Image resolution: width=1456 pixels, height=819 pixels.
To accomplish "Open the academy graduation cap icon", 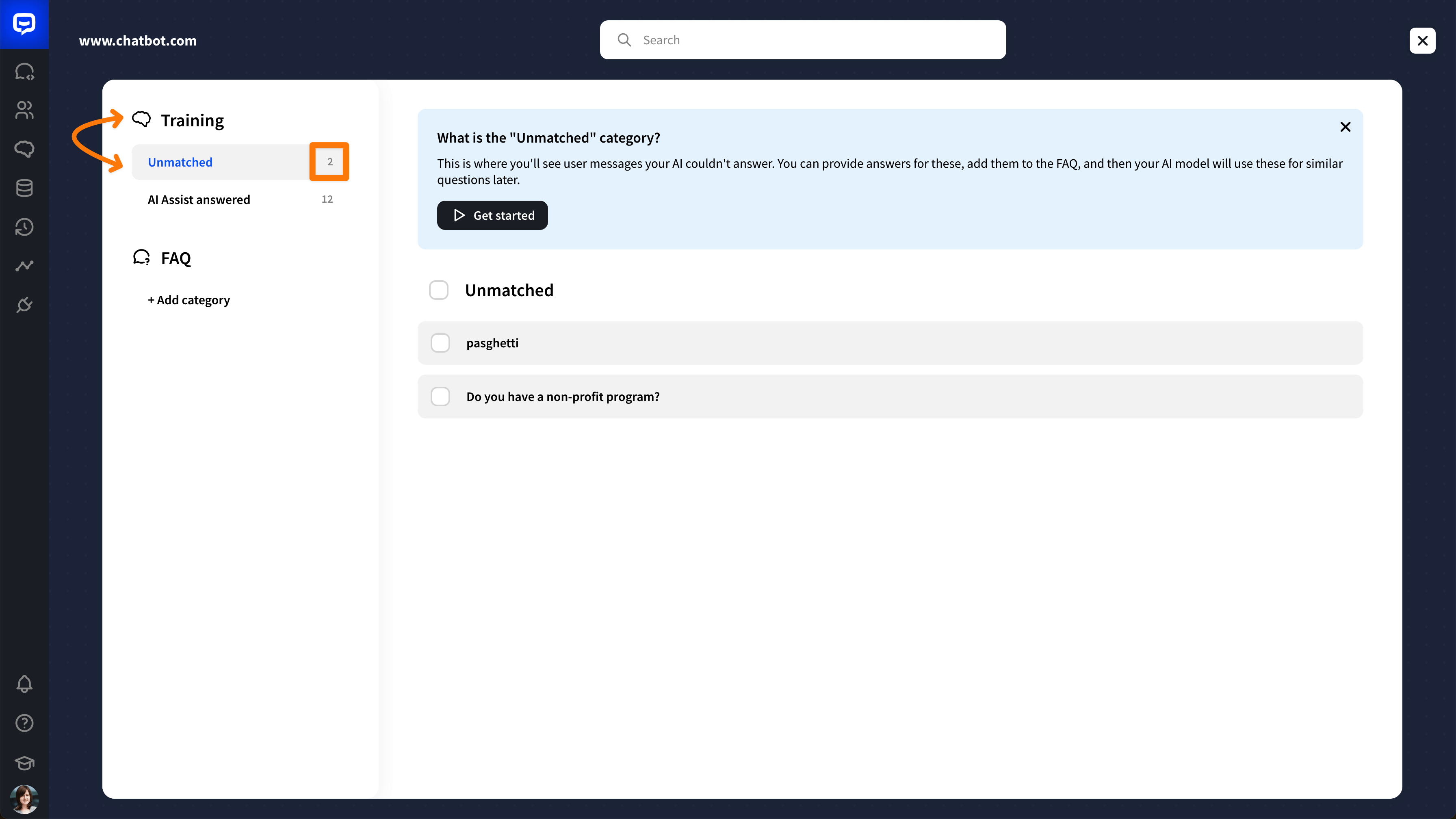I will [x=24, y=763].
